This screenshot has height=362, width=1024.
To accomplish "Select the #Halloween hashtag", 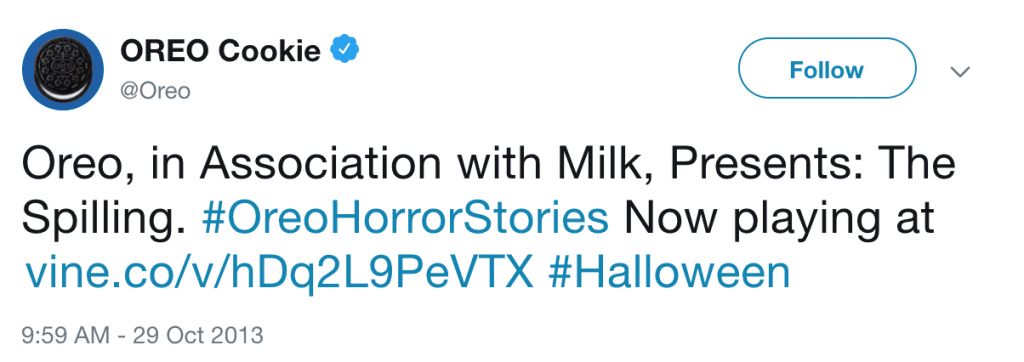I will (x=669, y=275).
